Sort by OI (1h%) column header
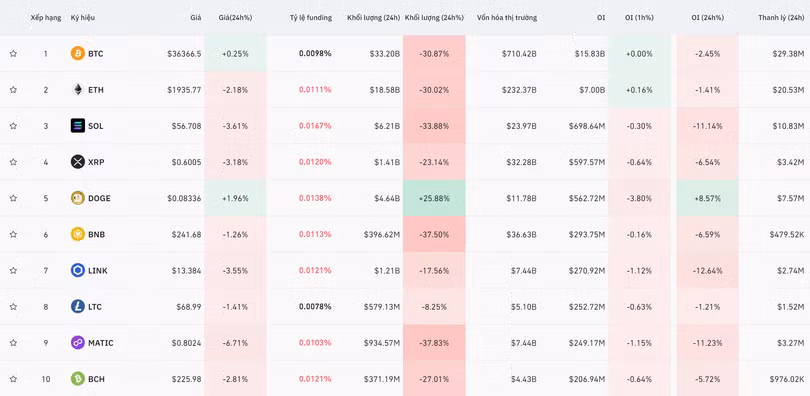 coord(639,18)
